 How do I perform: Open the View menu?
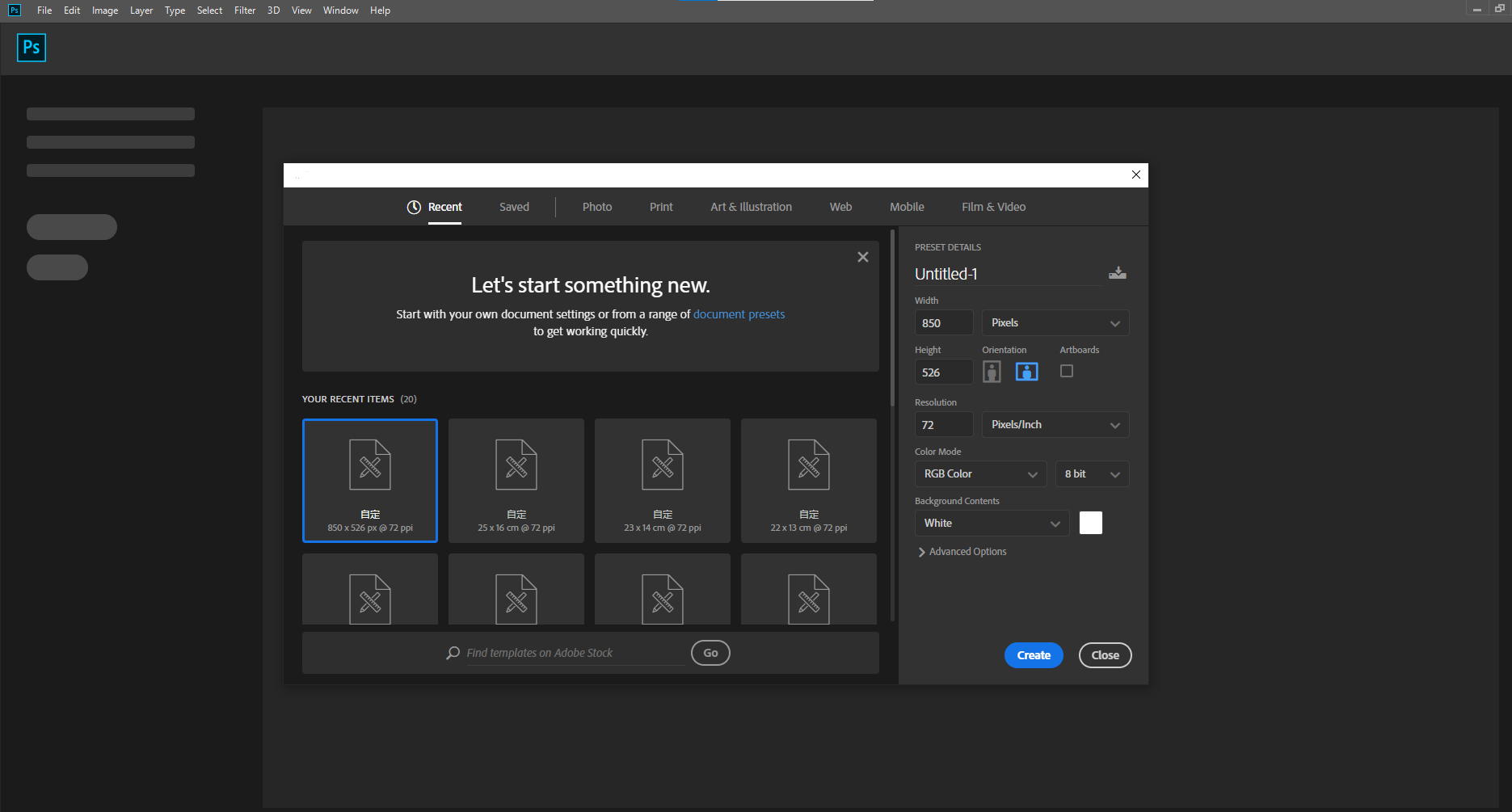tap(301, 11)
